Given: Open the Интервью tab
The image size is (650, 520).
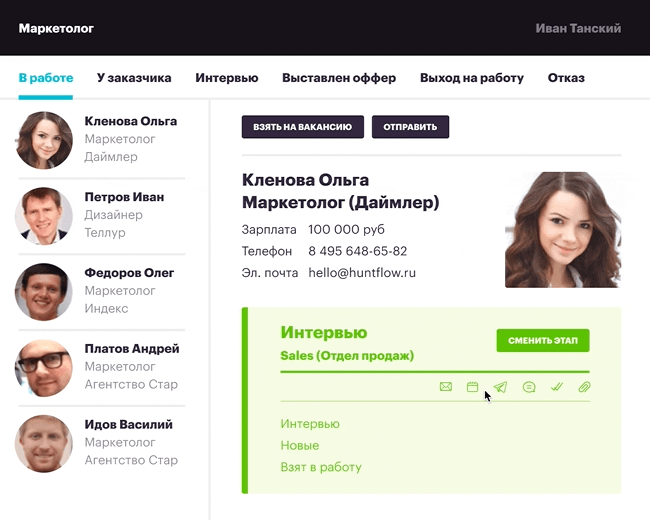Looking at the screenshot, I should click(227, 78).
